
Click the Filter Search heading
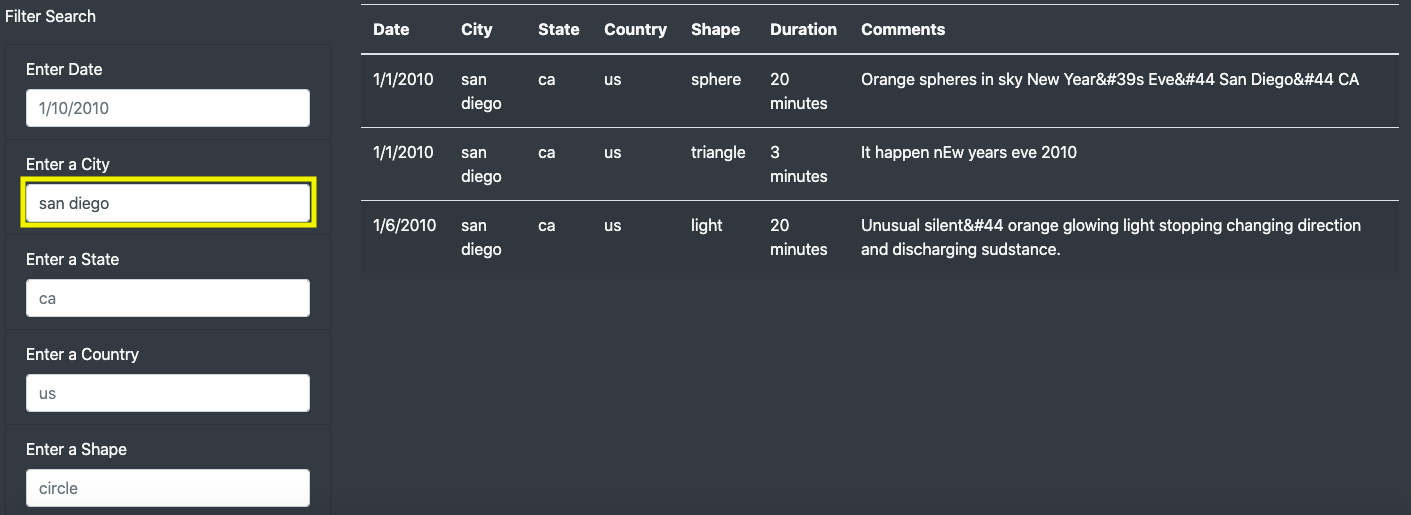click(x=51, y=16)
